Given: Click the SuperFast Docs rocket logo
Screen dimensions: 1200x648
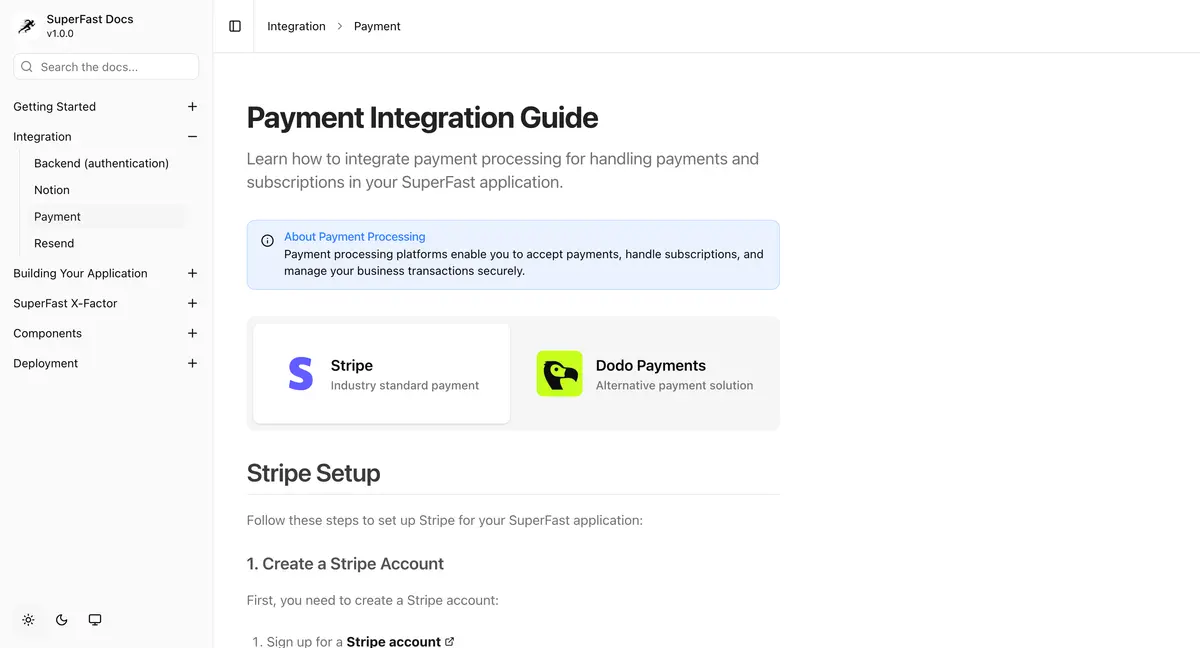Looking at the screenshot, I should [x=26, y=25].
